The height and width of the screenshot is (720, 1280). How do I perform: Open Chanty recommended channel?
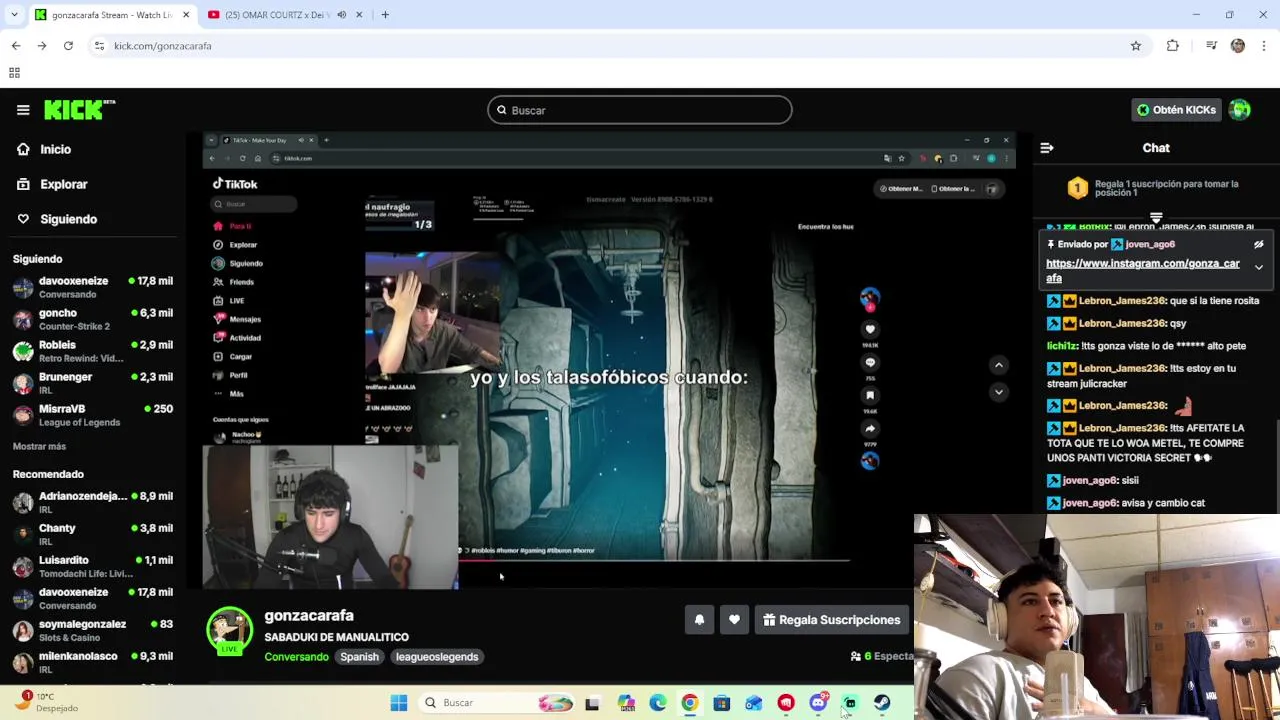(x=92, y=534)
